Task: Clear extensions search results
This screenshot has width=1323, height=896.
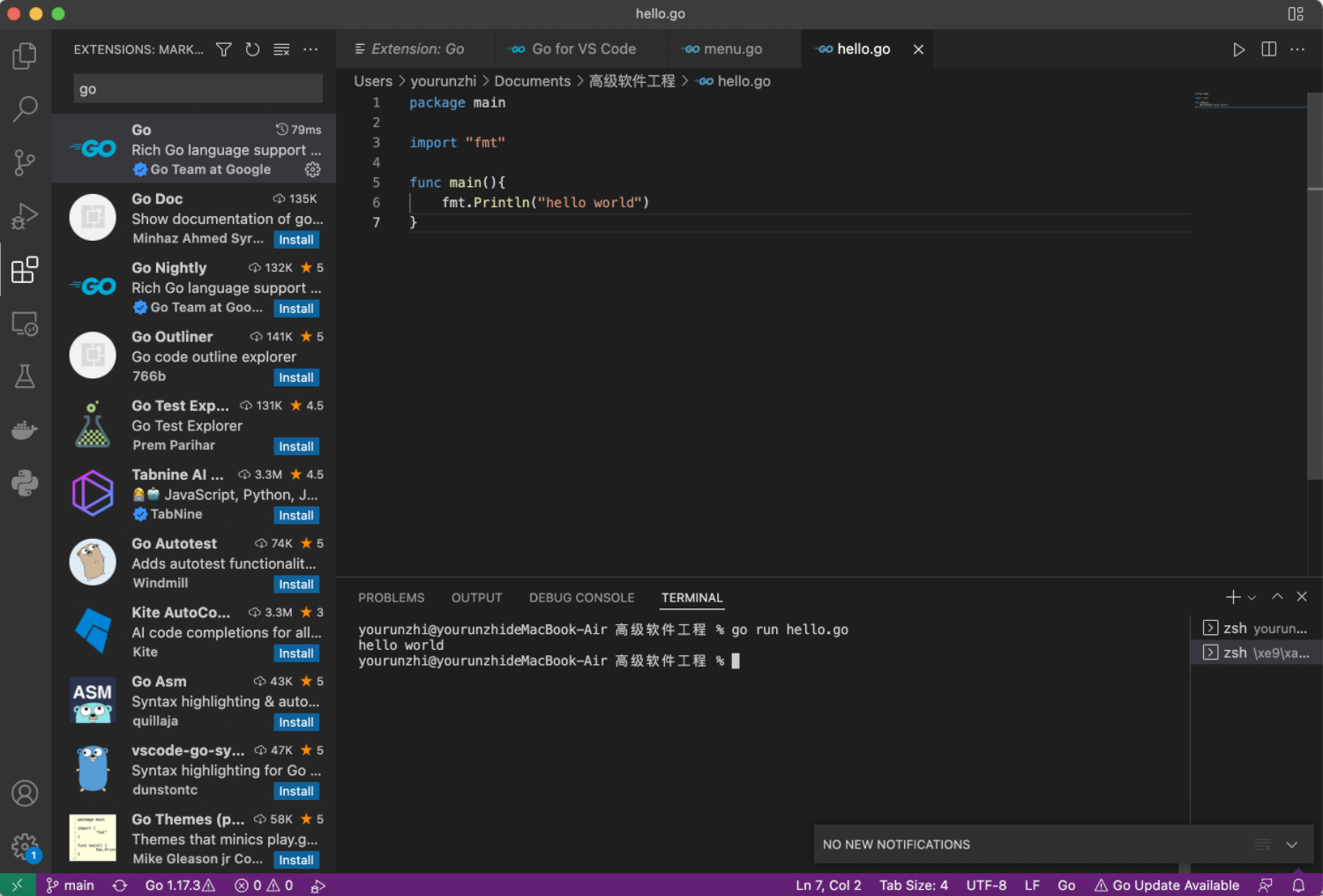Action: coord(281,49)
